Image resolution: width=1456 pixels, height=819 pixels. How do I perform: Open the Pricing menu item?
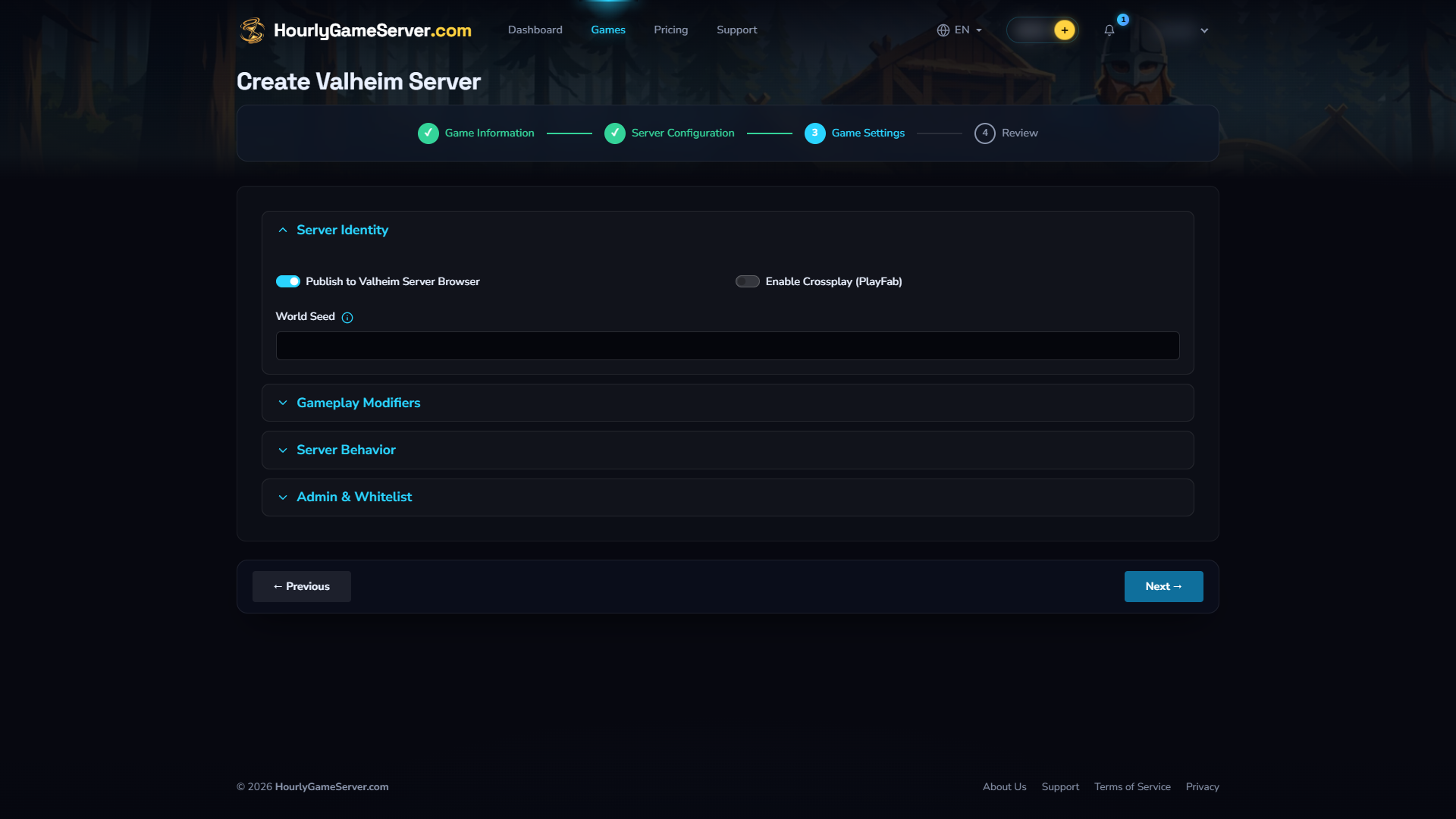point(671,30)
